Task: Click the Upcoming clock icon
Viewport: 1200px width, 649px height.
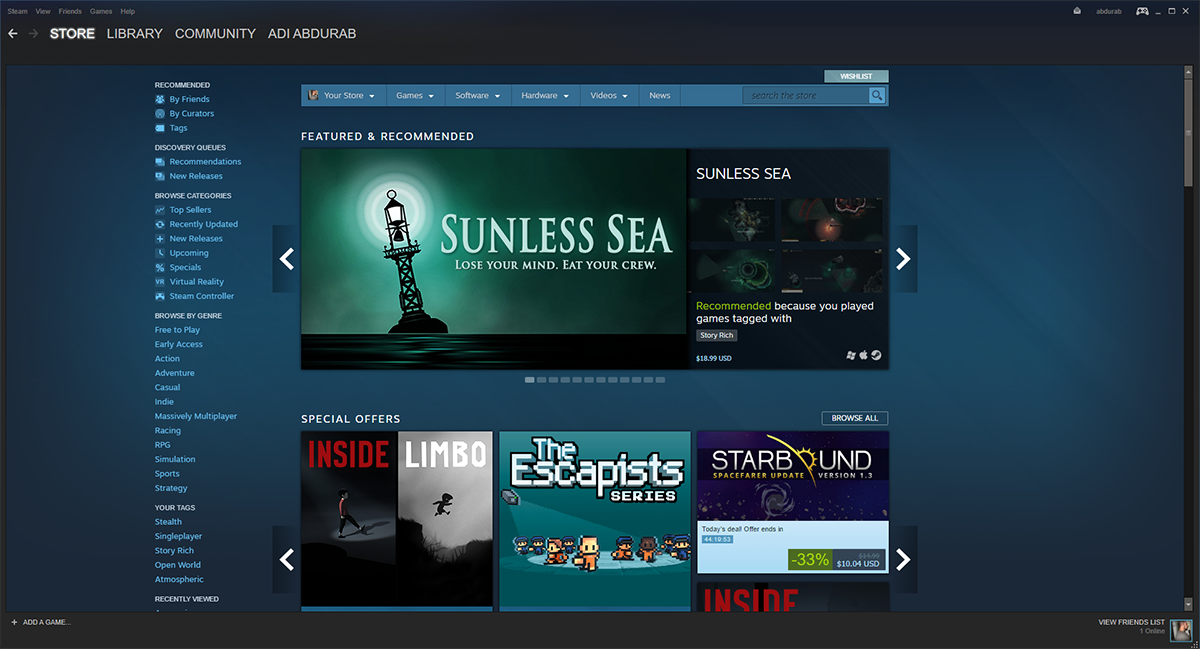Action: click(160, 253)
